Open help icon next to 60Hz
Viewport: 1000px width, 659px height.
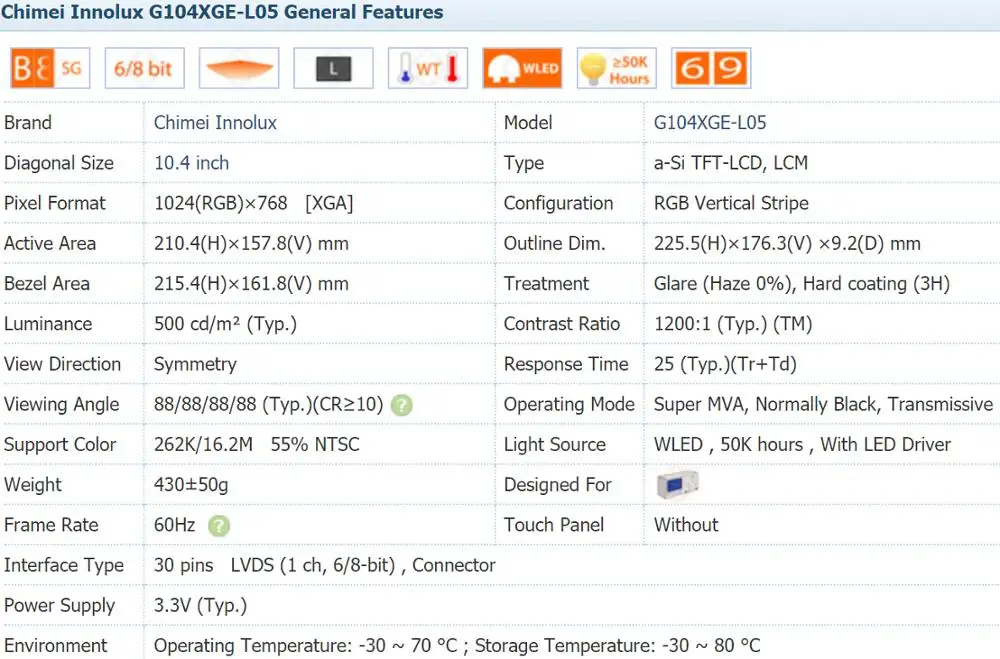pos(219,526)
